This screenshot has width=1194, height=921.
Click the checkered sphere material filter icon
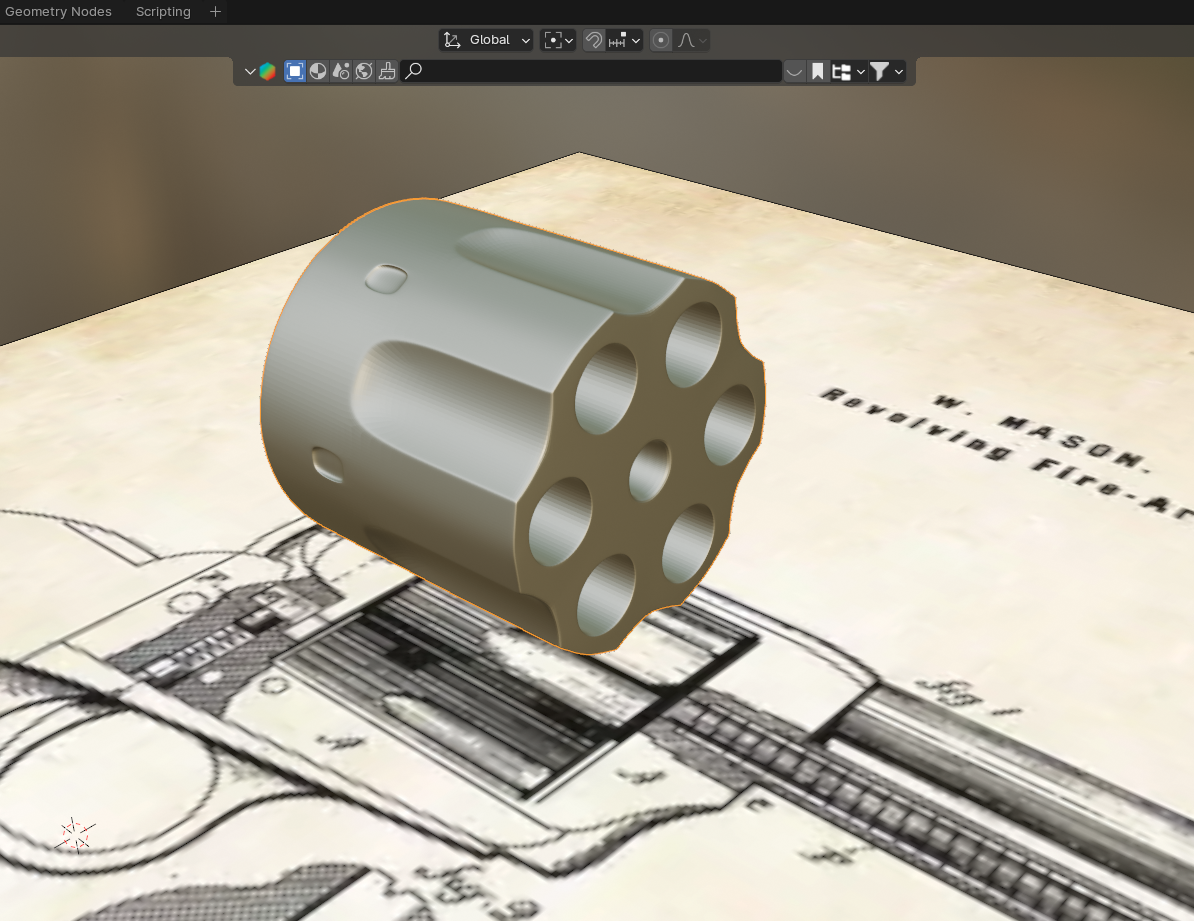(318, 71)
